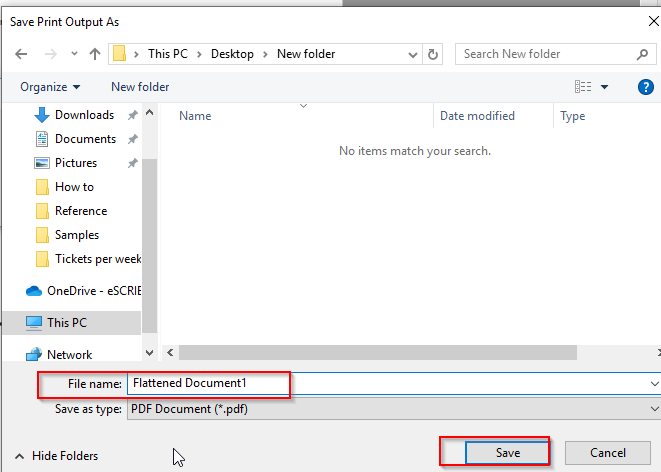The image size is (661, 472).
Task: Collapse the dialog with Hide Folders
Action: [x=57, y=455]
